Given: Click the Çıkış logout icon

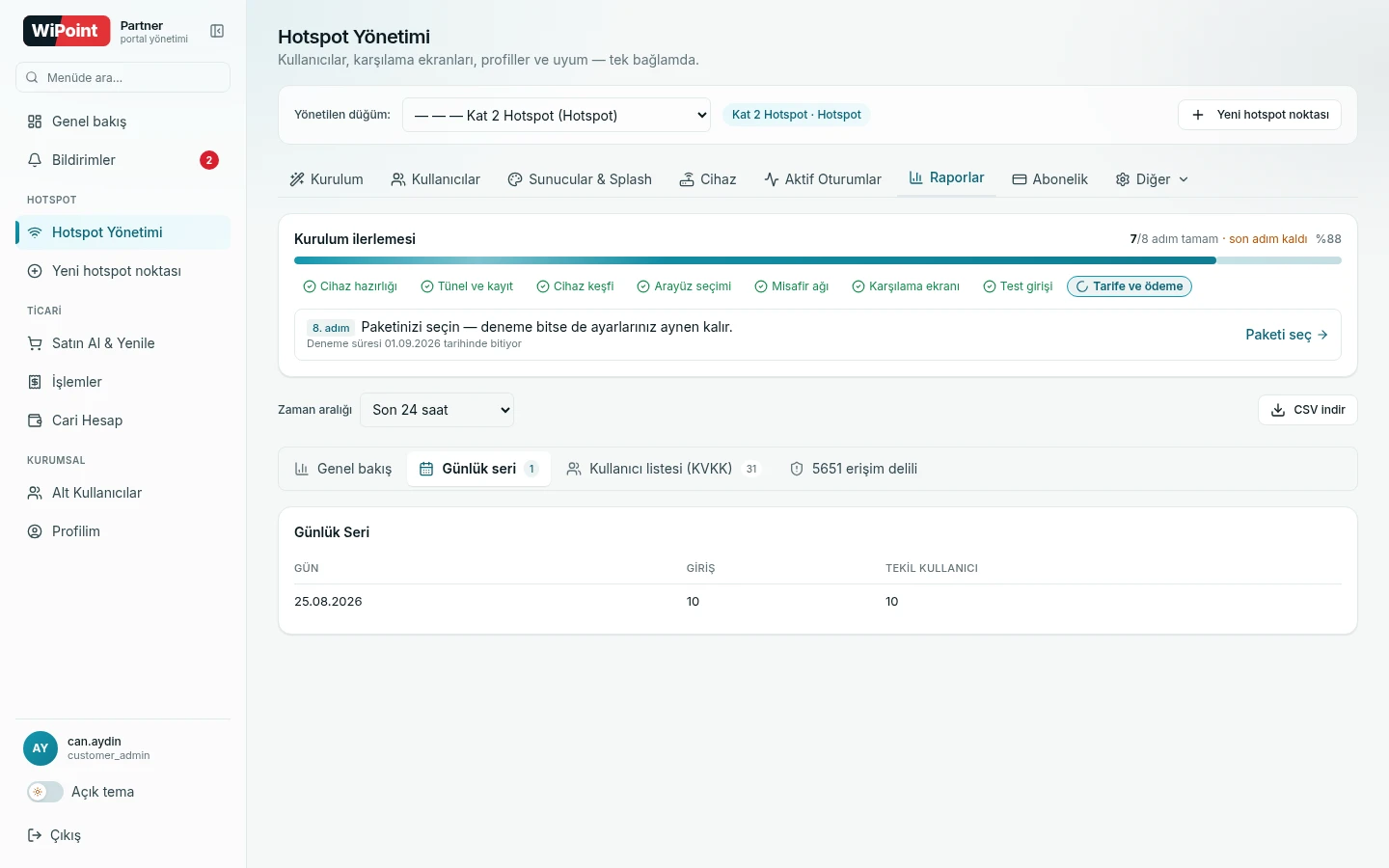Looking at the screenshot, I should [35, 835].
